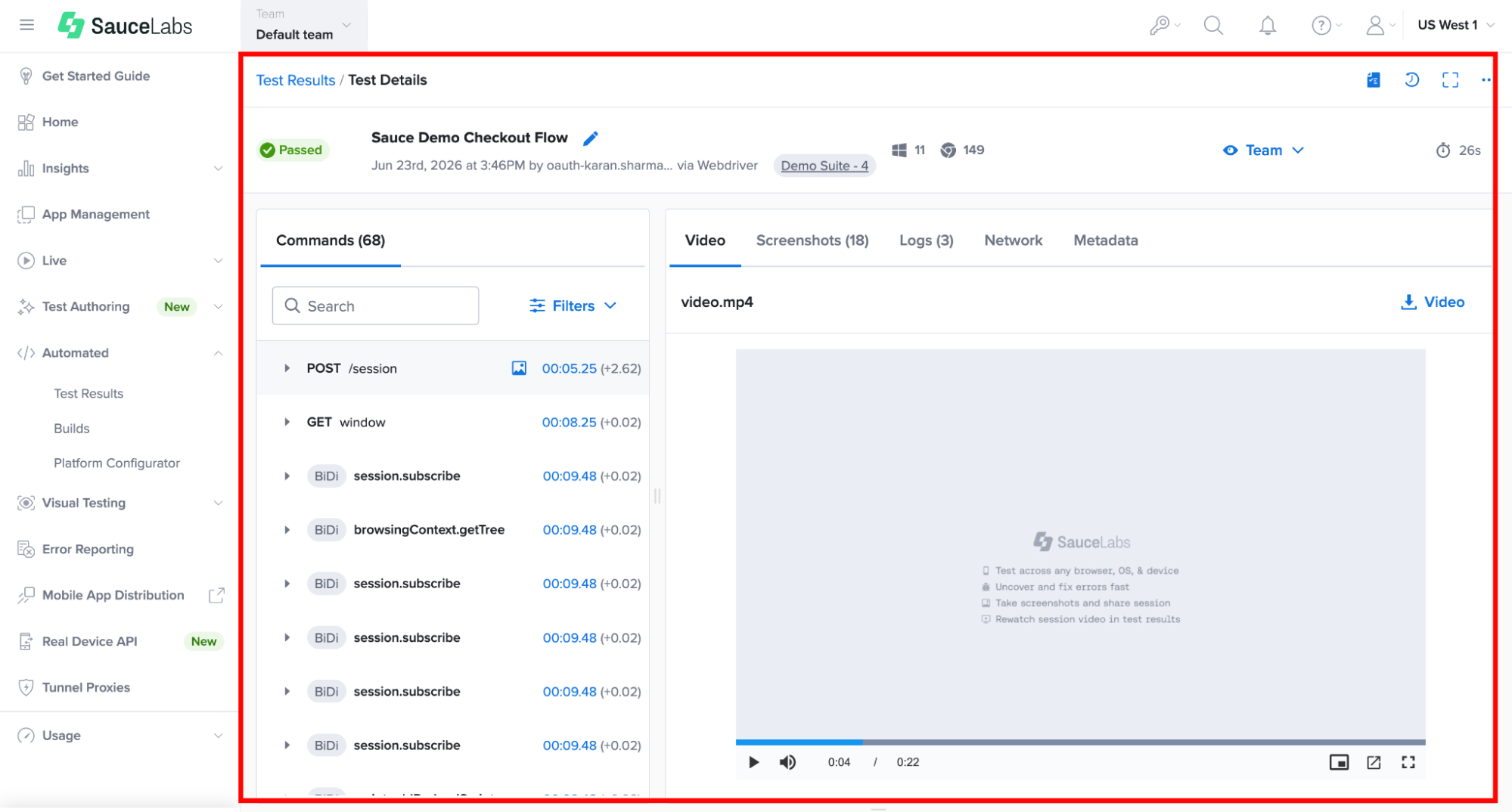The image size is (1512, 812).
Task: Switch to the Screenshots (18) tab
Action: click(812, 240)
